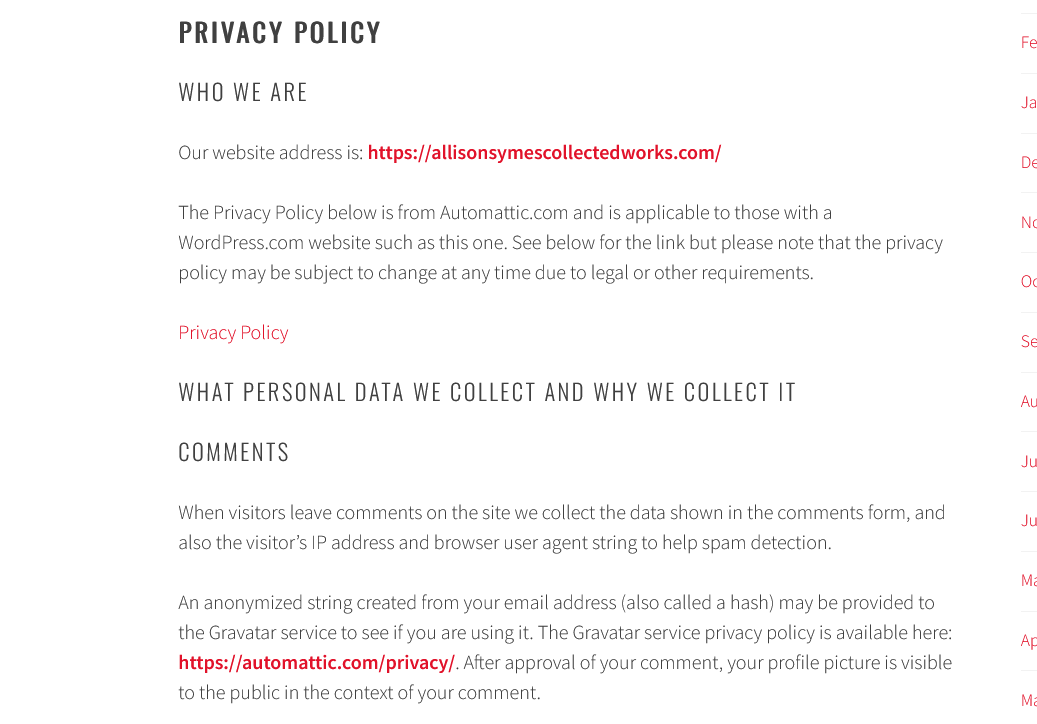1037x724 pixels.
Task: Click the bold PRIVACY POLICY page title
Action: pos(280,33)
